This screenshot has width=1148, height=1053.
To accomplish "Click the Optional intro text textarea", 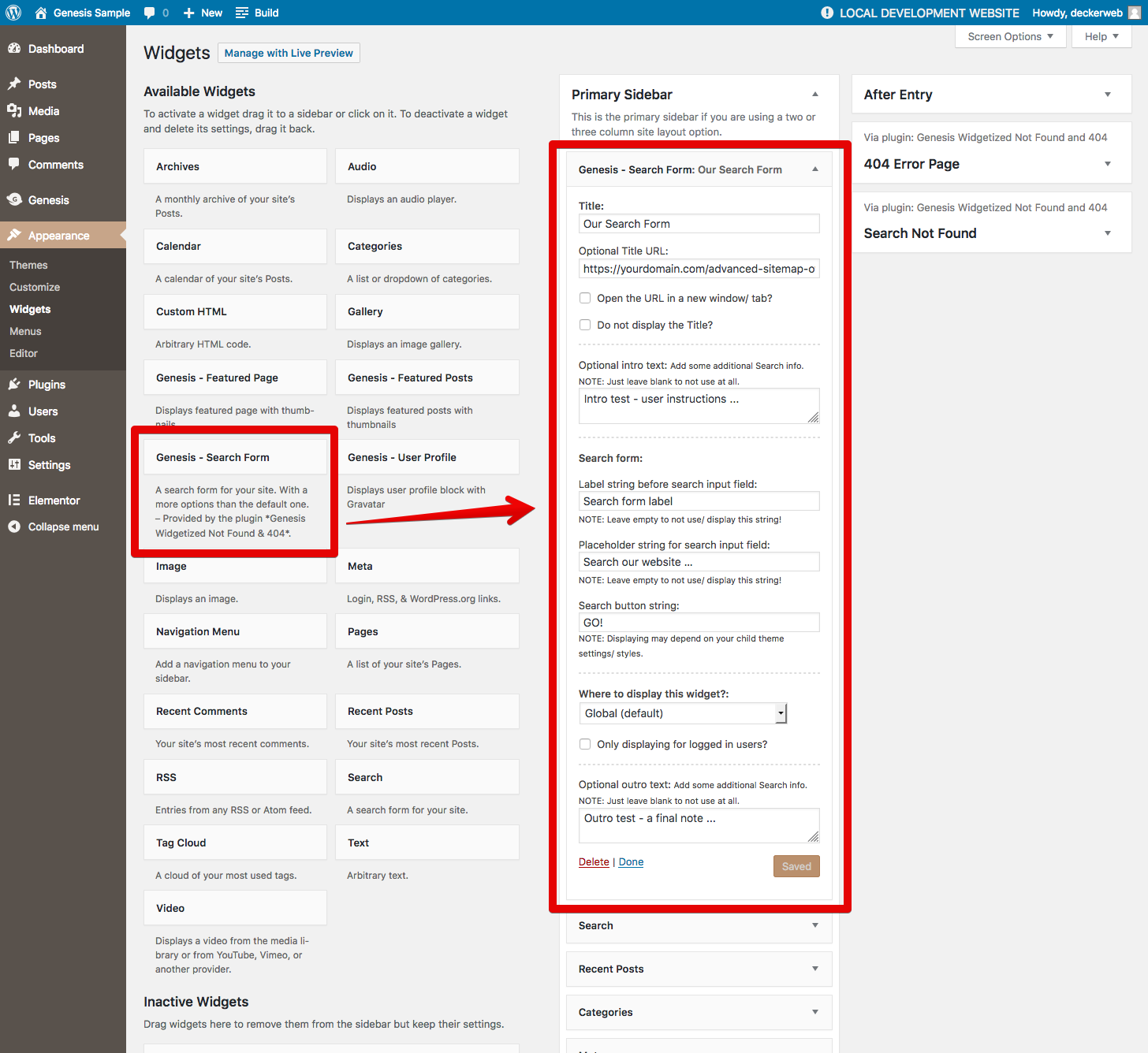I will (x=699, y=406).
